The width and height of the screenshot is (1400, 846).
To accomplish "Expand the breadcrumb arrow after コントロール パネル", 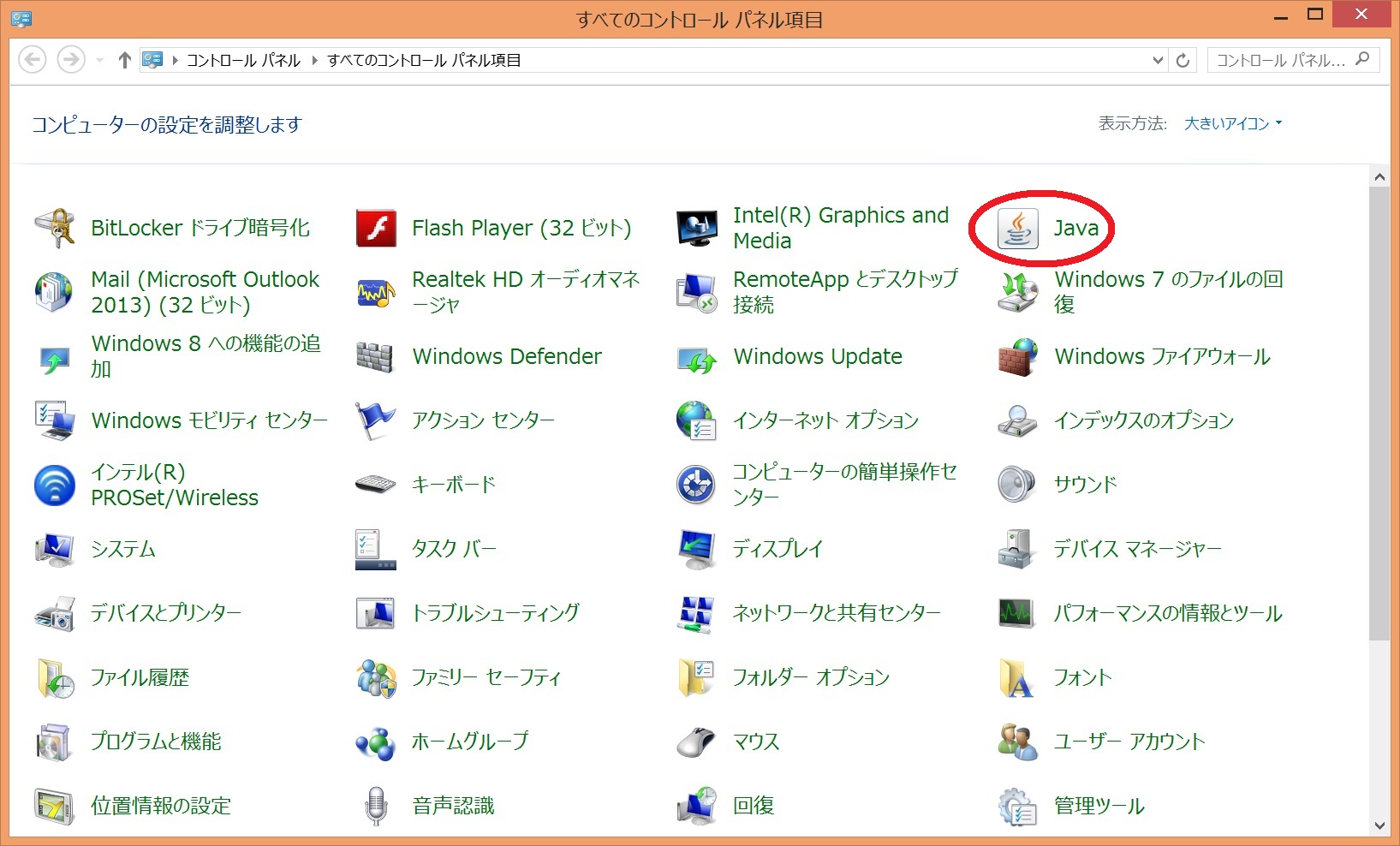I will click(314, 60).
